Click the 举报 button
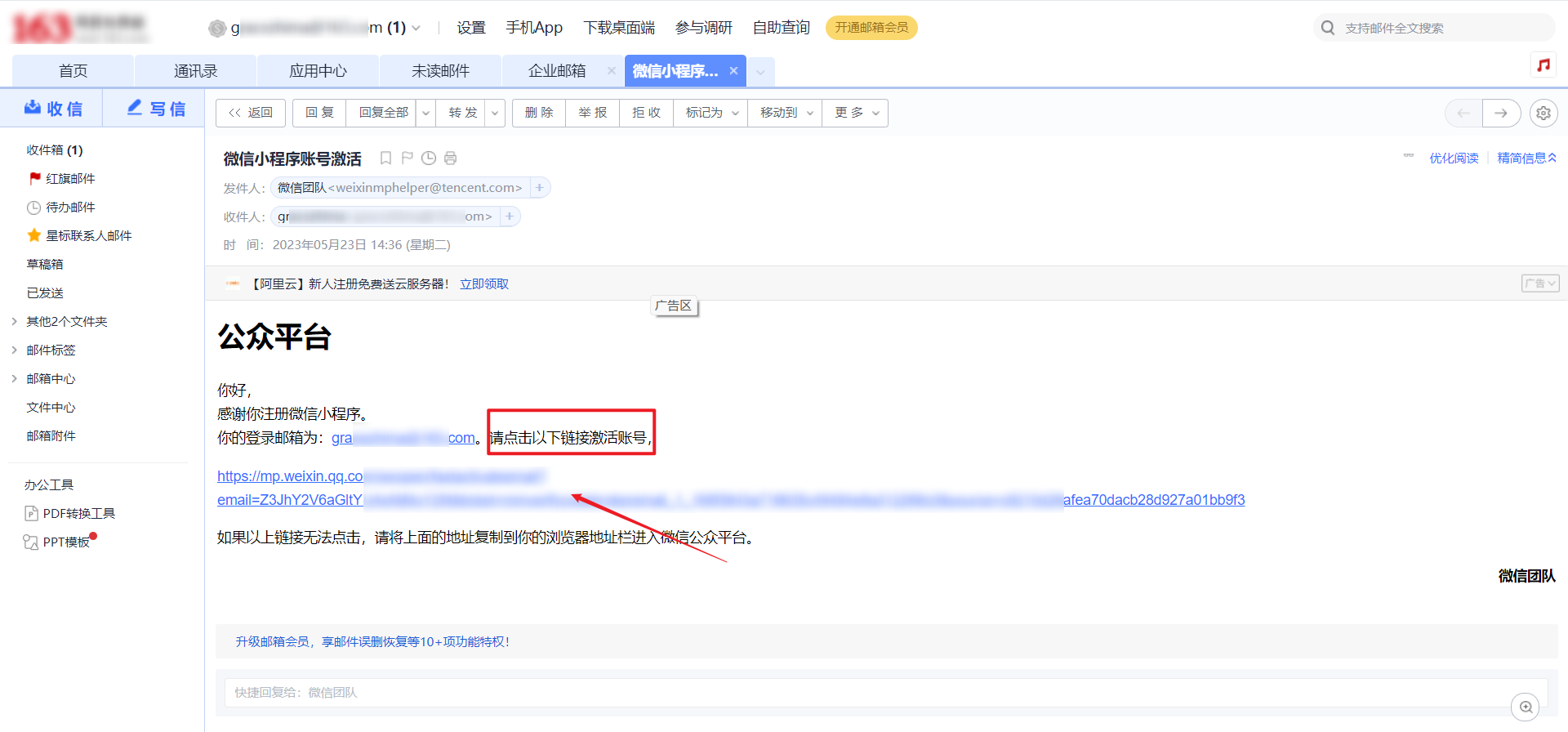The width and height of the screenshot is (1568, 732). 592,113
